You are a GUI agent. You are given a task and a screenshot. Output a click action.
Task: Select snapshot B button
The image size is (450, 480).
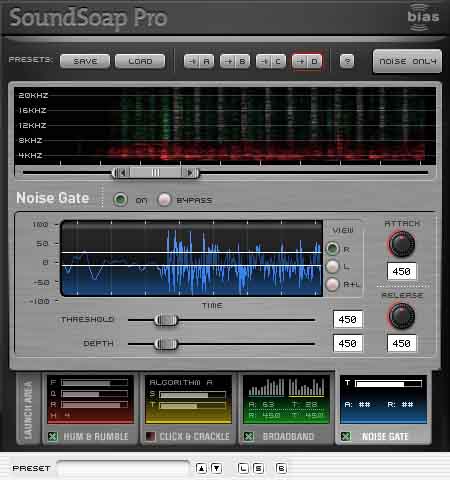pyautogui.click(x=235, y=61)
